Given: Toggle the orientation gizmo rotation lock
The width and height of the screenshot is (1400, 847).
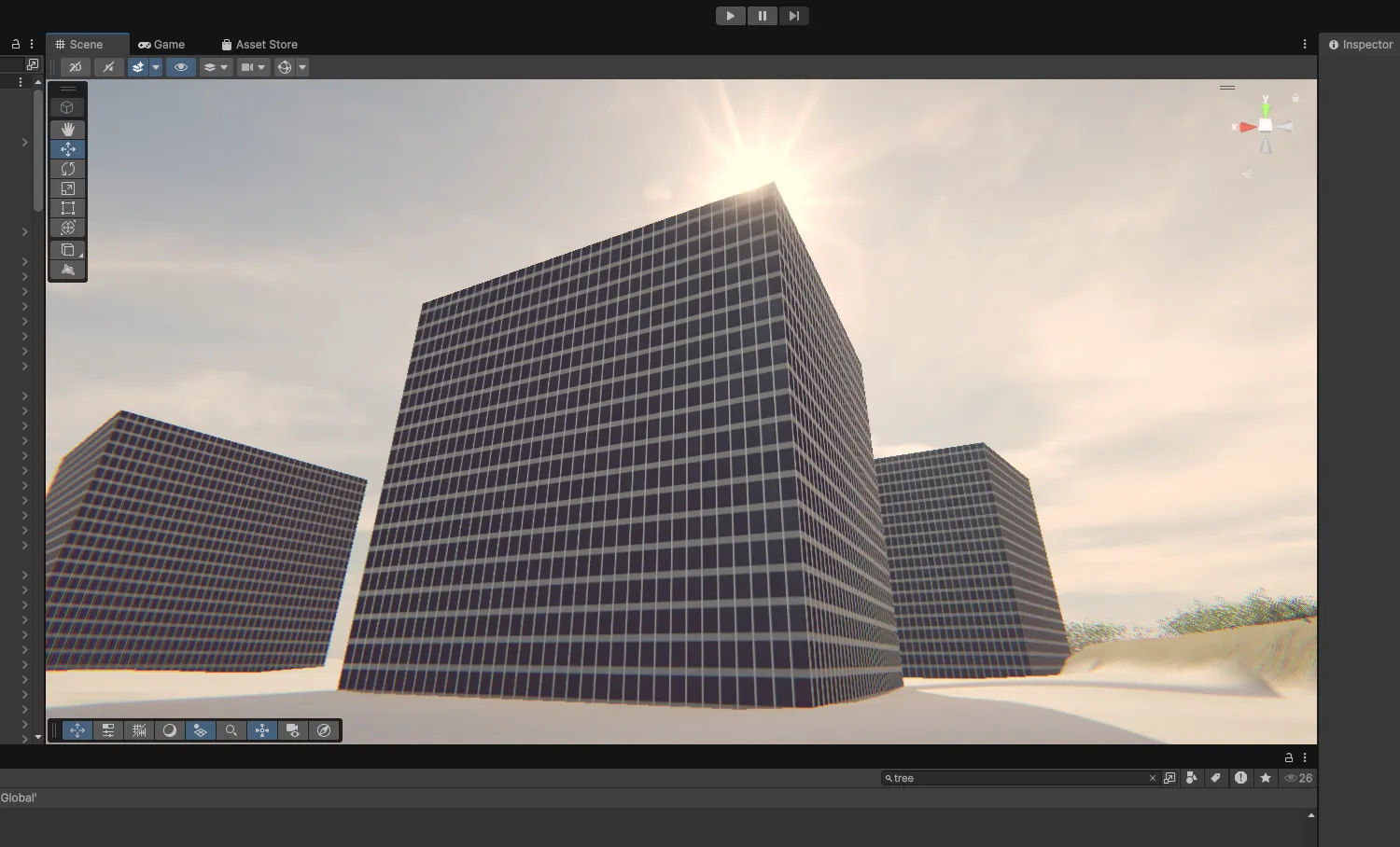Looking at the screenshot, I should pyautogui.click(x=1295, y=97).
